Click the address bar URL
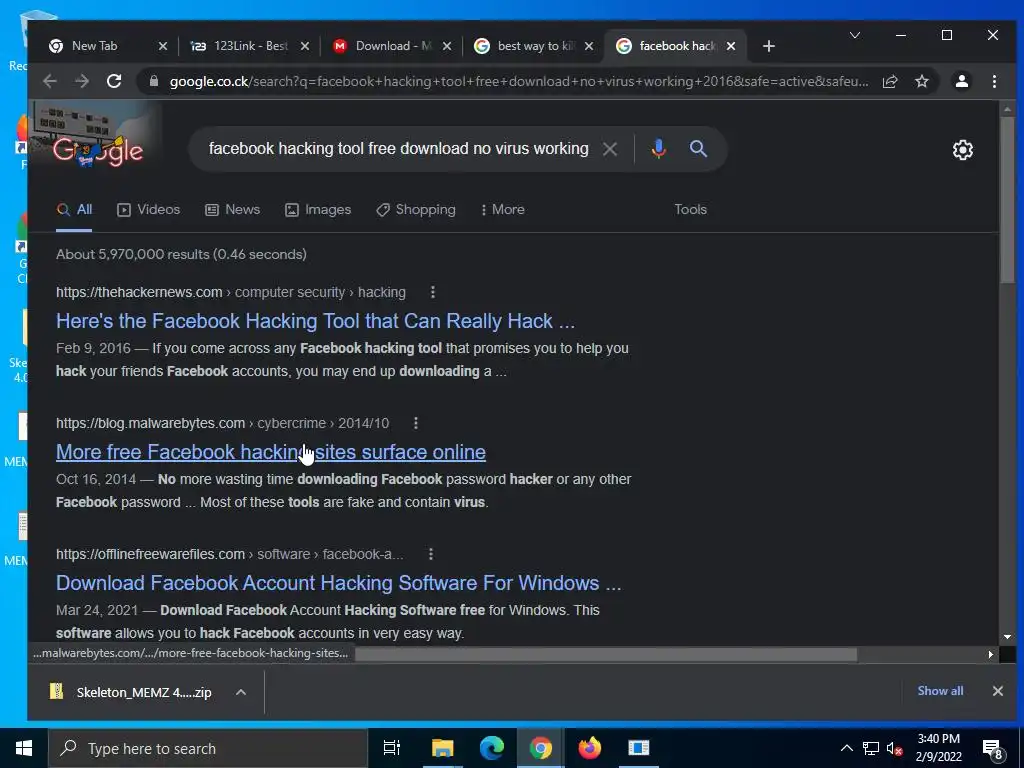This screenshot has width=1024, height=768. [x=519, y=82]
